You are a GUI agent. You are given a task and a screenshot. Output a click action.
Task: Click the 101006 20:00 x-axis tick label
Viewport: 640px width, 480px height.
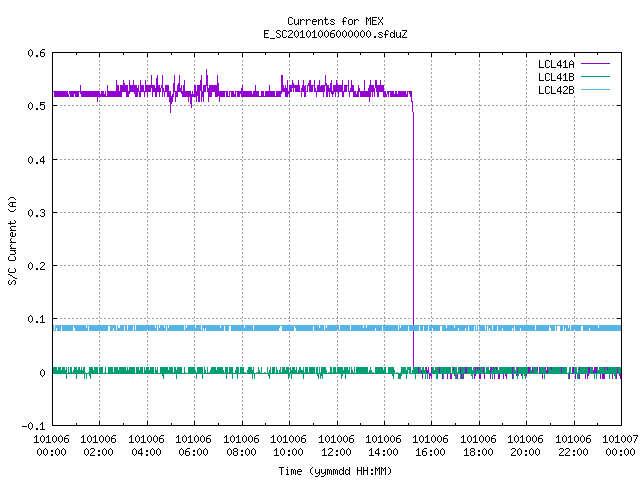(x=525, y=446)
